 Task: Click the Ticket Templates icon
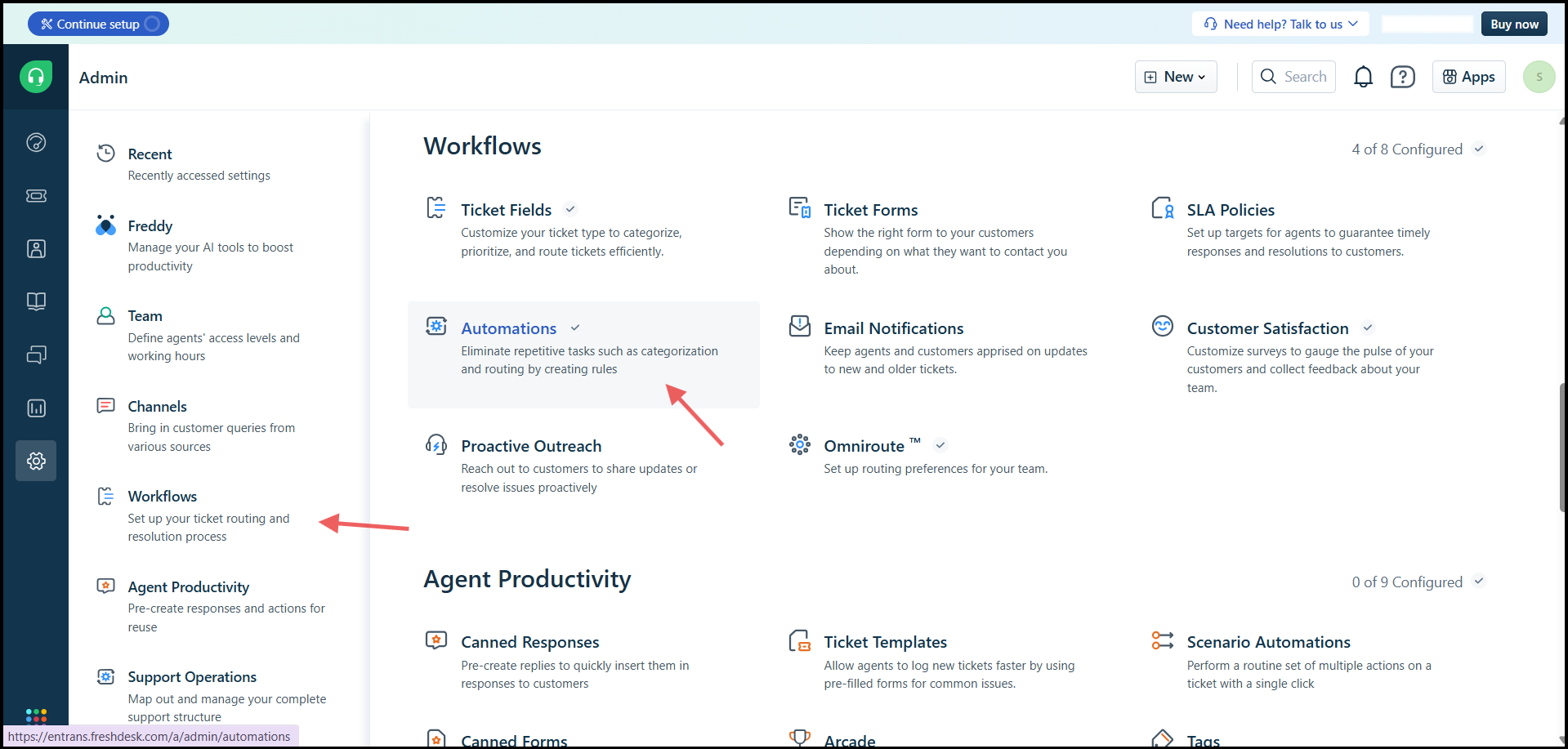tap(799, 640)
